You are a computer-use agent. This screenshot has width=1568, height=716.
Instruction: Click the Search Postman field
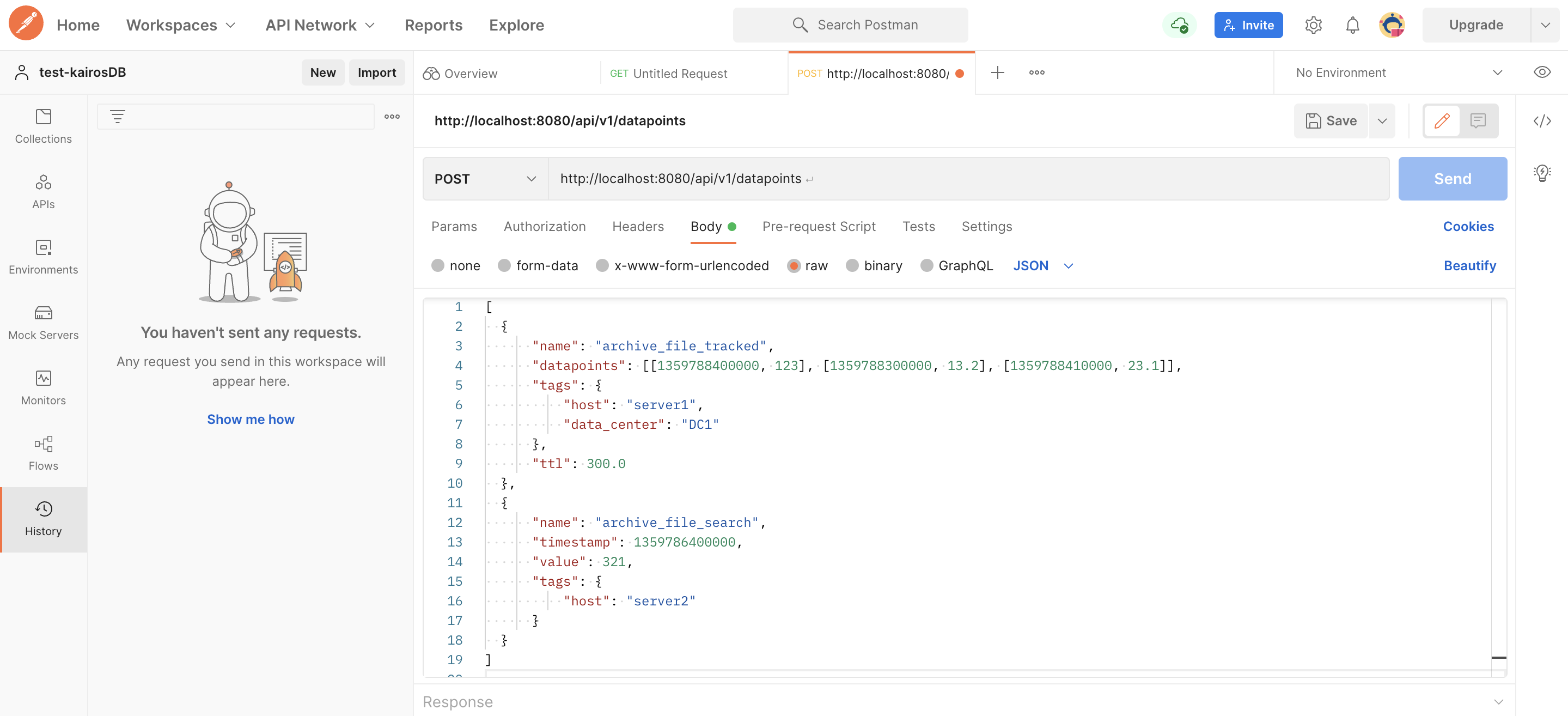[x=850, y=25]
